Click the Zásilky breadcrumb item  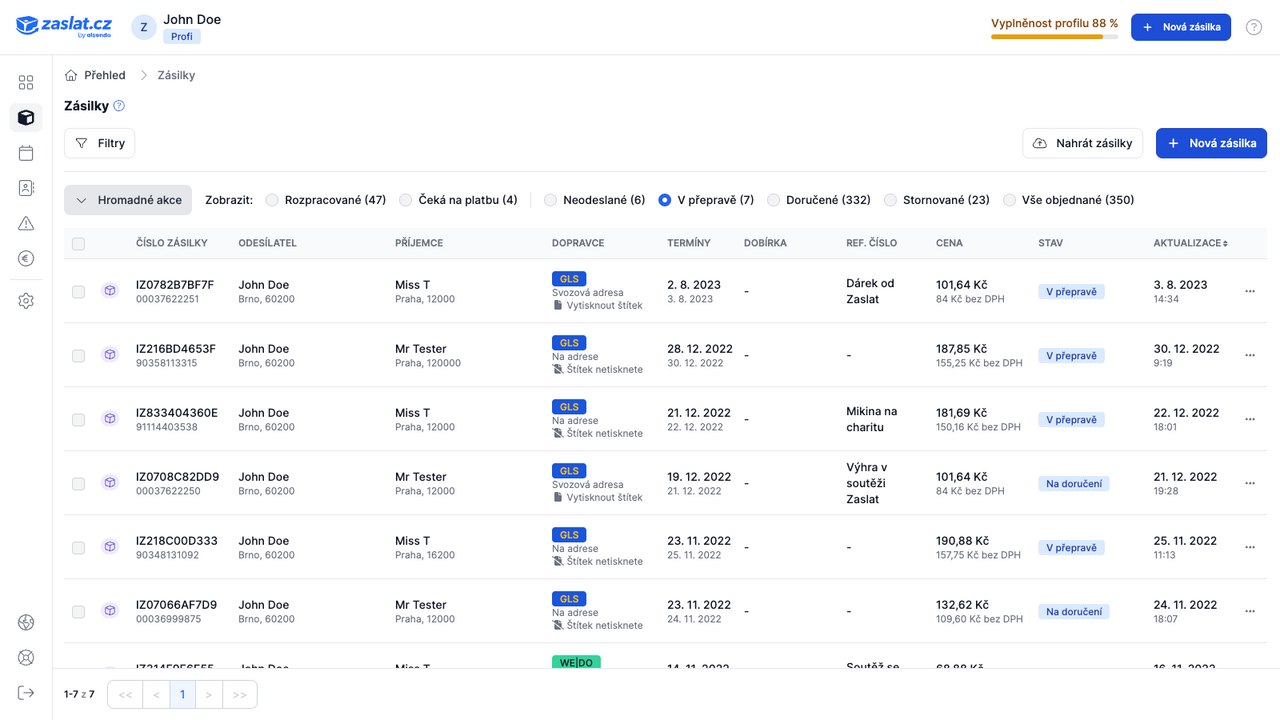(x=176, y=75)
